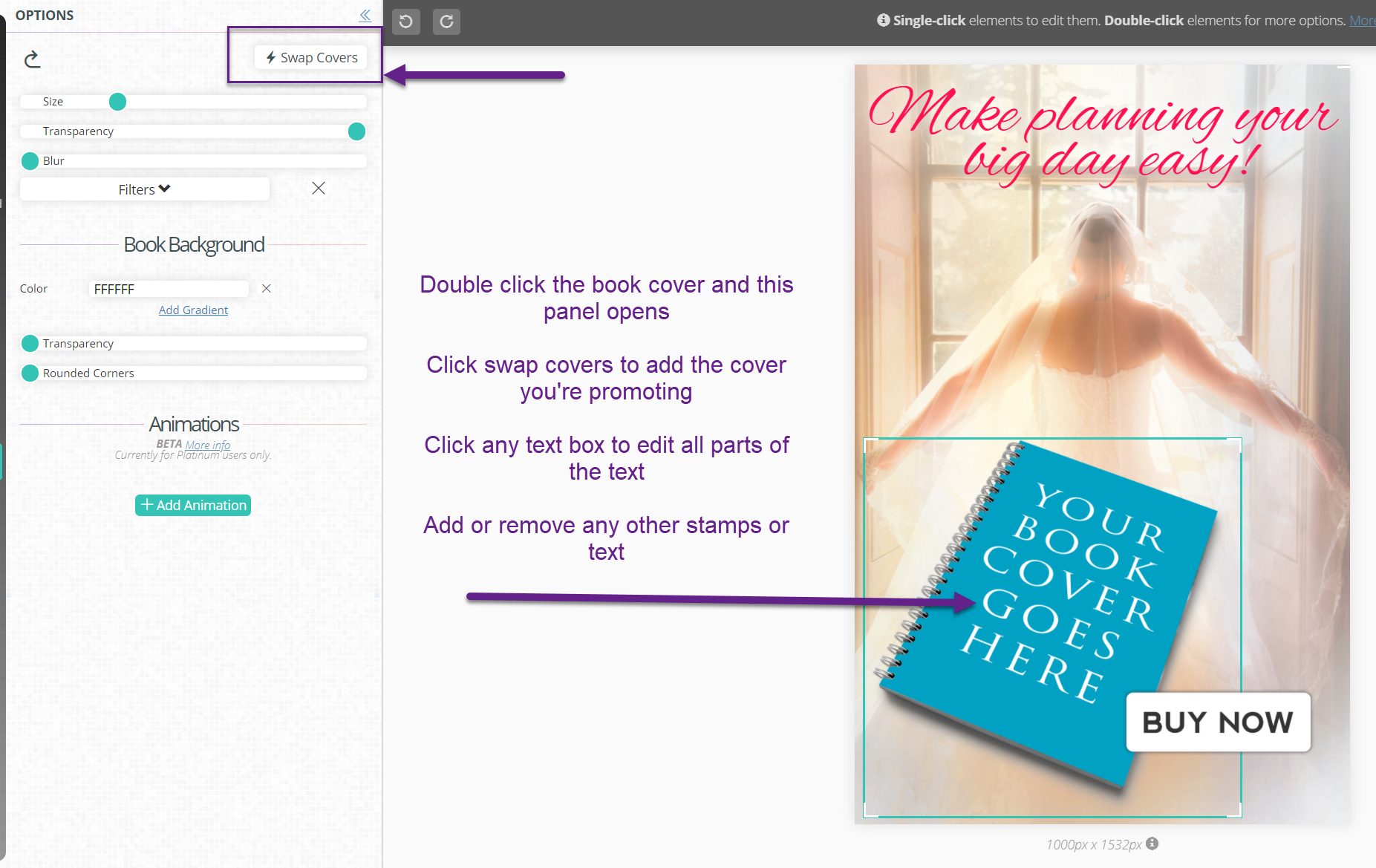Image resolution: width=1376 pixels, height=868 pixels.
Task: Click the Rounded Corners slider handle
Action: coord(30,373)
